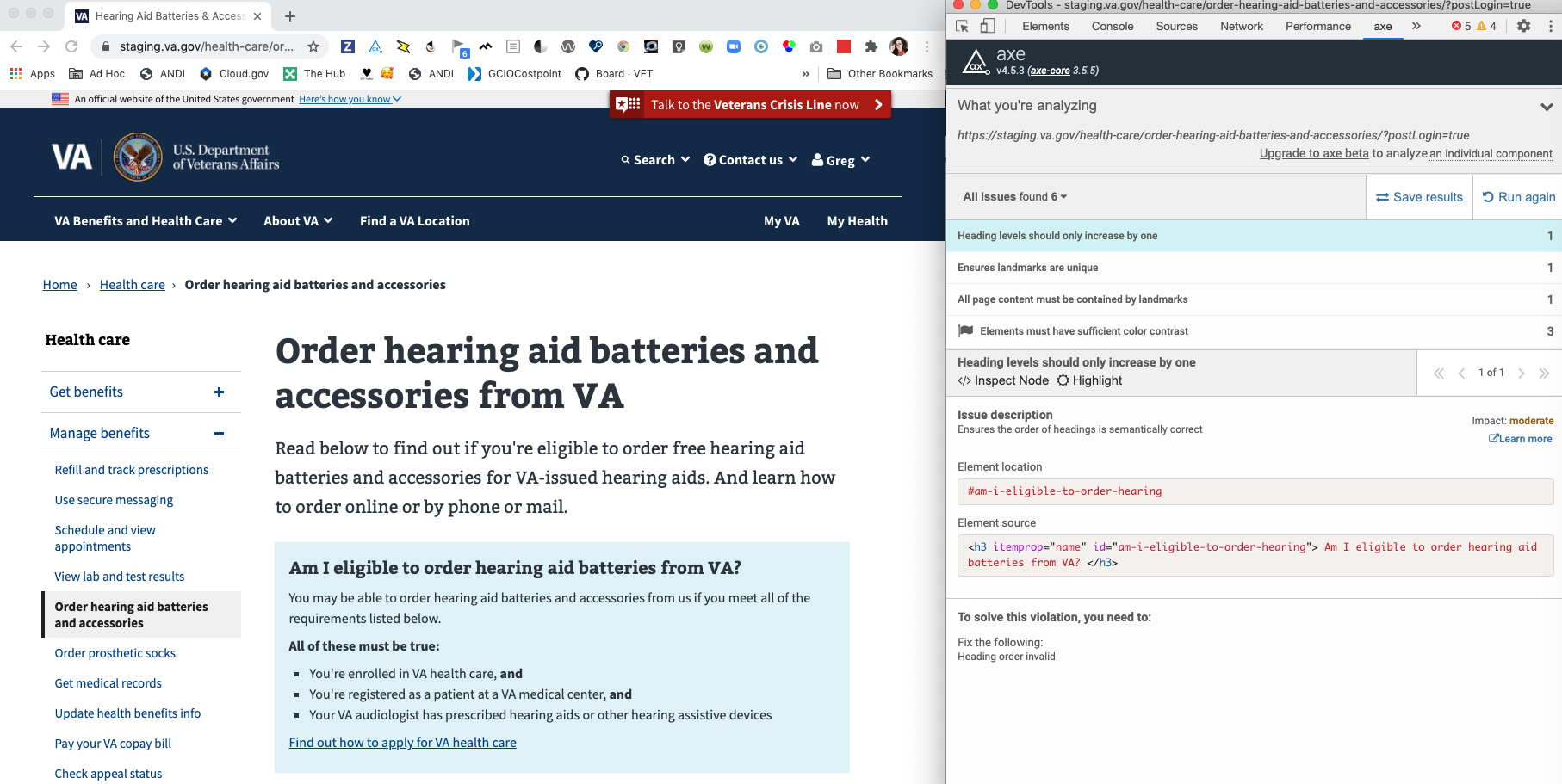This screenshot has width=1562, height=784.
Task: Click Run again in axe panel
Action: [1518, 197]
